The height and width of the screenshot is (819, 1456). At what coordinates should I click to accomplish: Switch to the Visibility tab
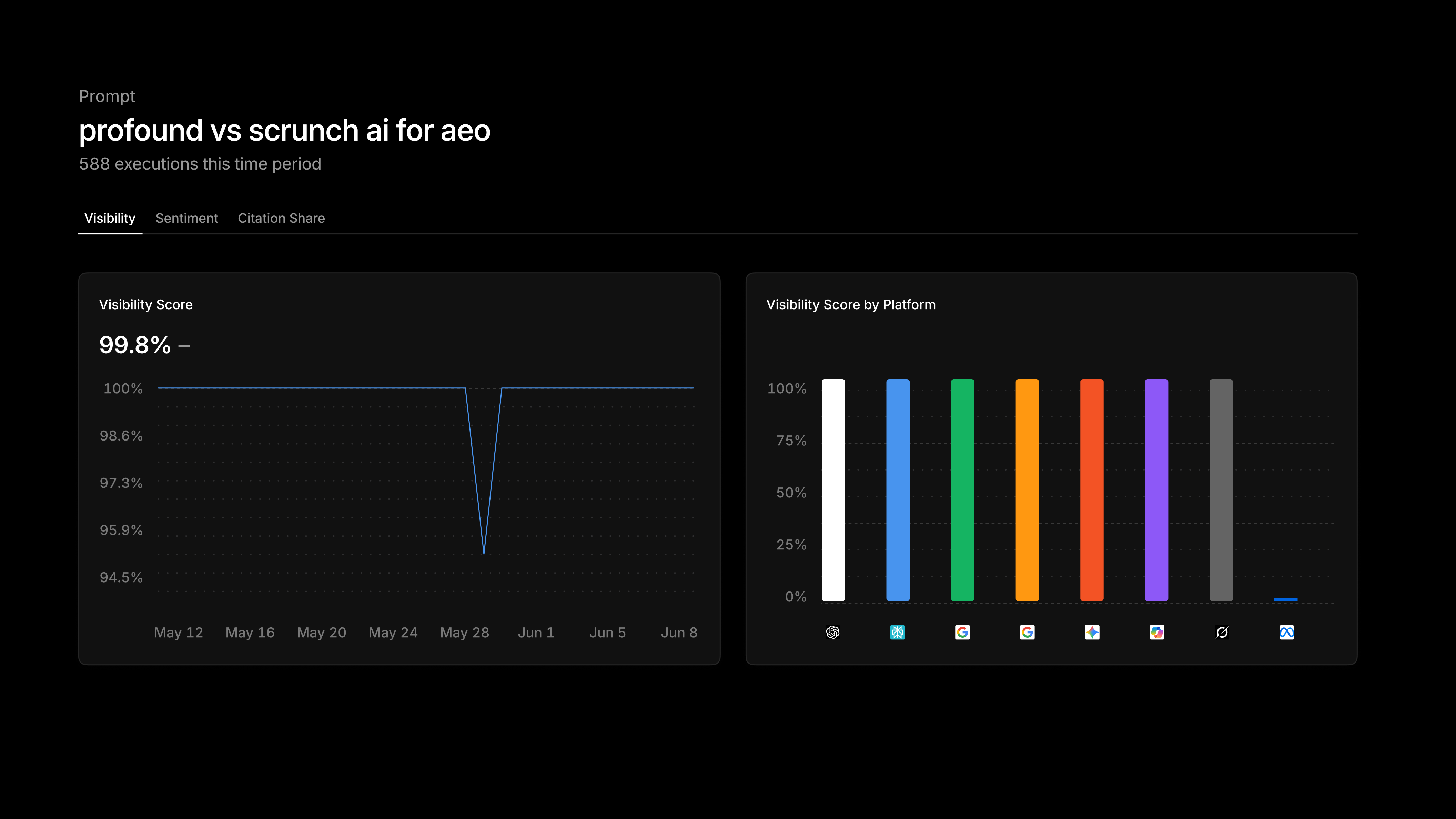click(x=110, y=218)
